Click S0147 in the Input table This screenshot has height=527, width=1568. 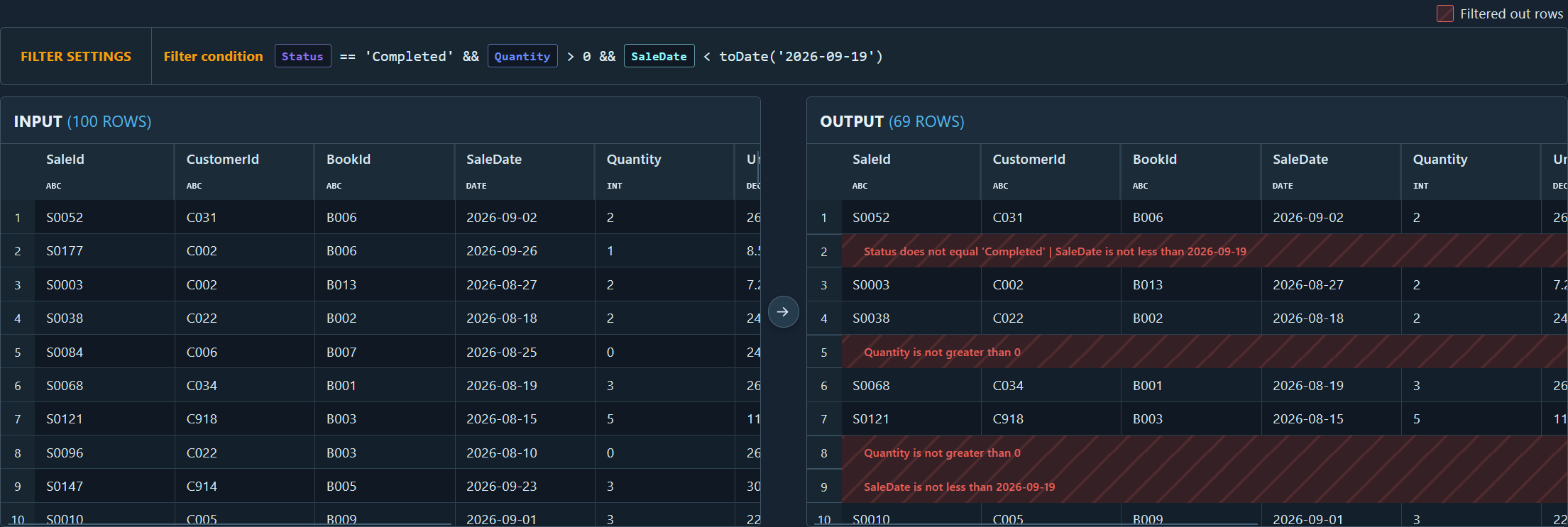pyautogui.click(x=65, y=486)
